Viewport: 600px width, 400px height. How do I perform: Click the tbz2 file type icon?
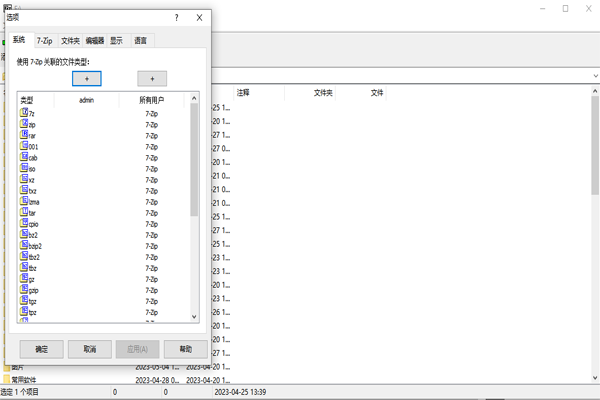(24, 256)
